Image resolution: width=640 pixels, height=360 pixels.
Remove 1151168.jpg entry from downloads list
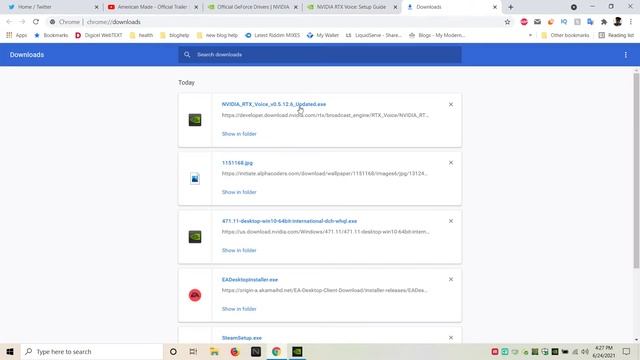click(451, 162)
